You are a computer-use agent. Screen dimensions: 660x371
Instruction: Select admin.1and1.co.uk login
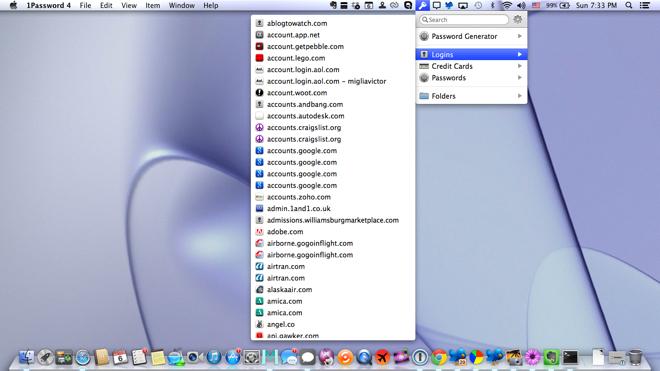[x=333, y=208]
